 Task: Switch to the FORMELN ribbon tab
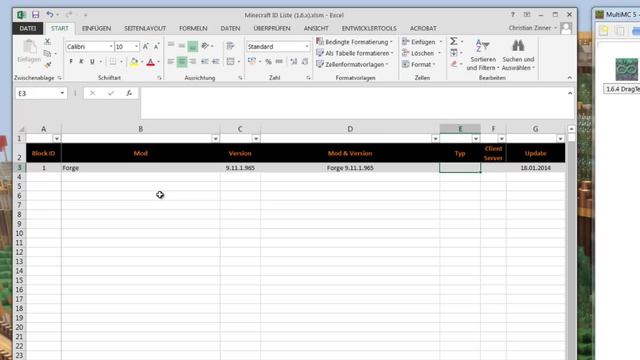coord(193,28)
